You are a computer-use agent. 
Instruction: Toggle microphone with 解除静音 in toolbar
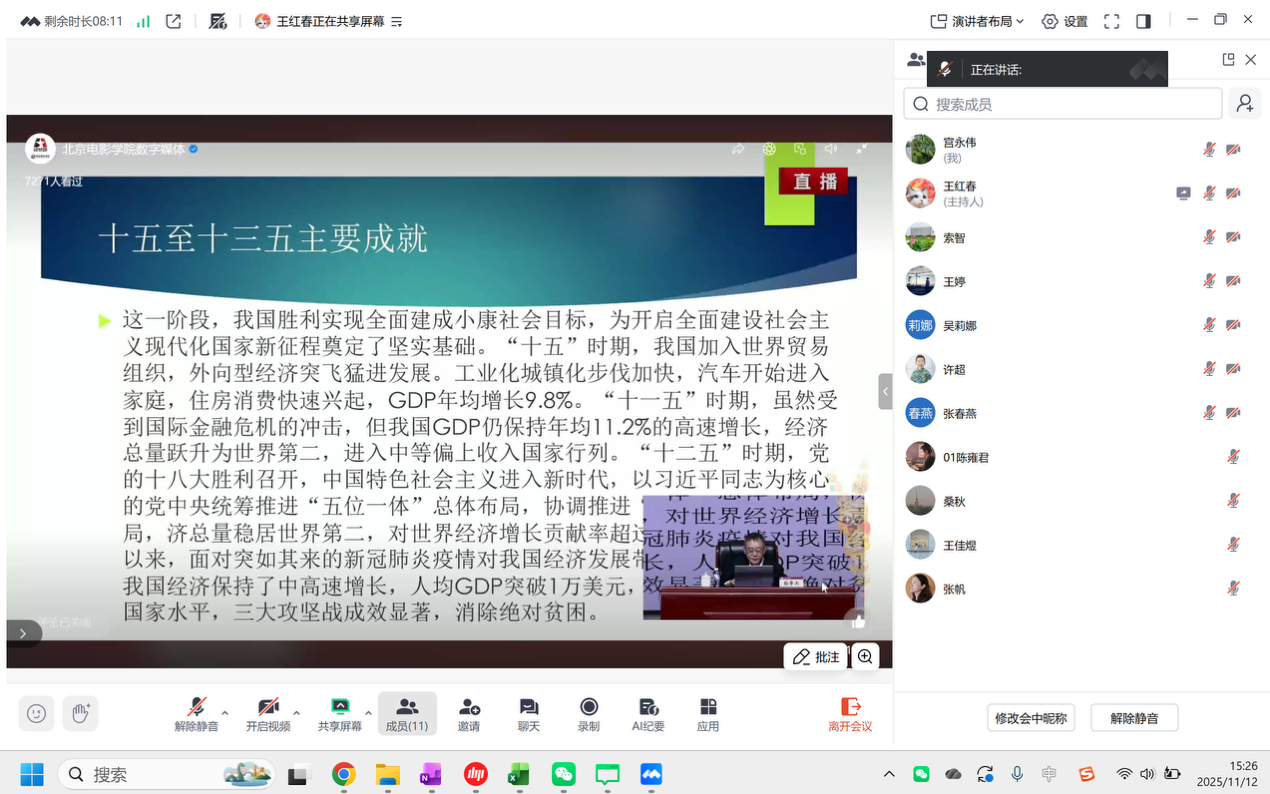196,714
